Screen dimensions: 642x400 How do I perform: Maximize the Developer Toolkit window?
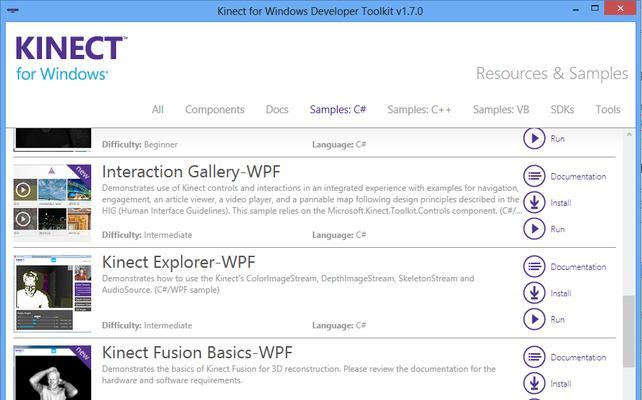pos(595,8)
